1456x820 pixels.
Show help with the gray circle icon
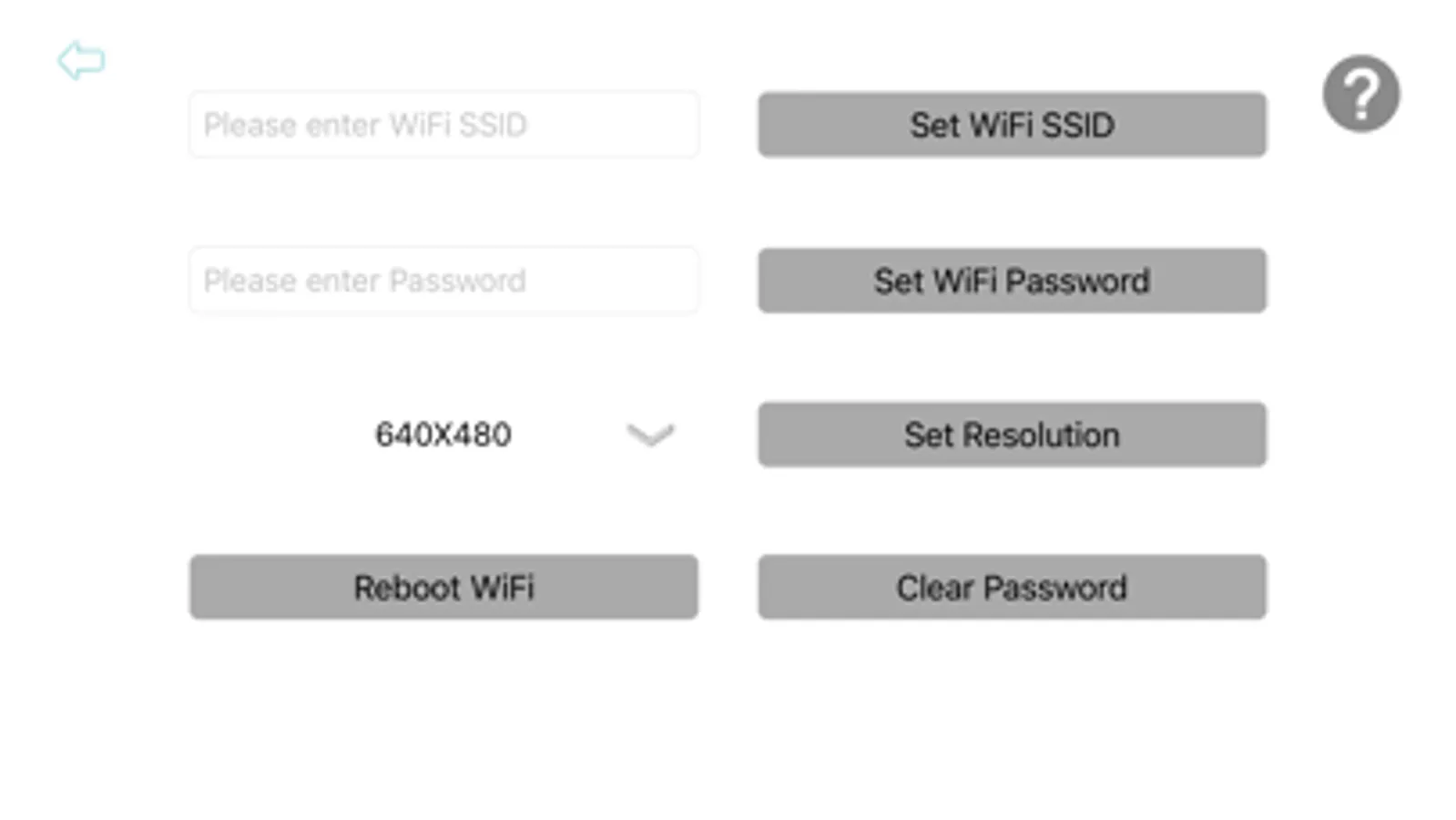pos(1360,94)
